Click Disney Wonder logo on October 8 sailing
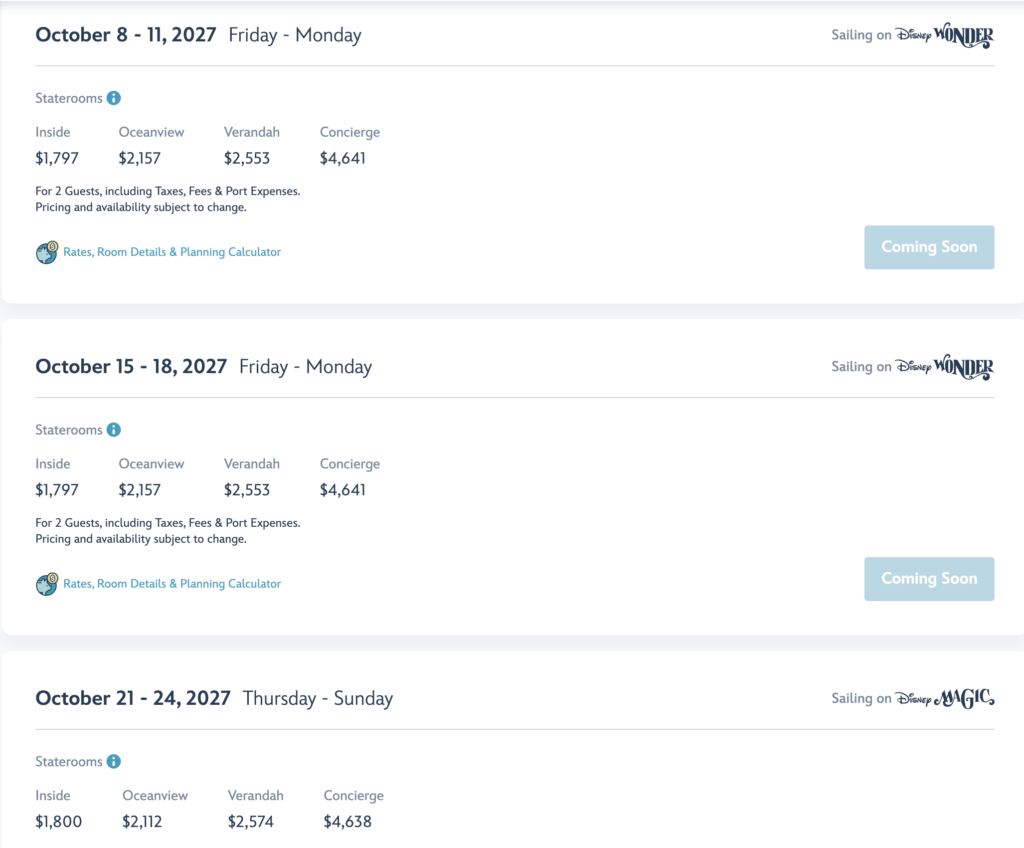 (944, 35)
